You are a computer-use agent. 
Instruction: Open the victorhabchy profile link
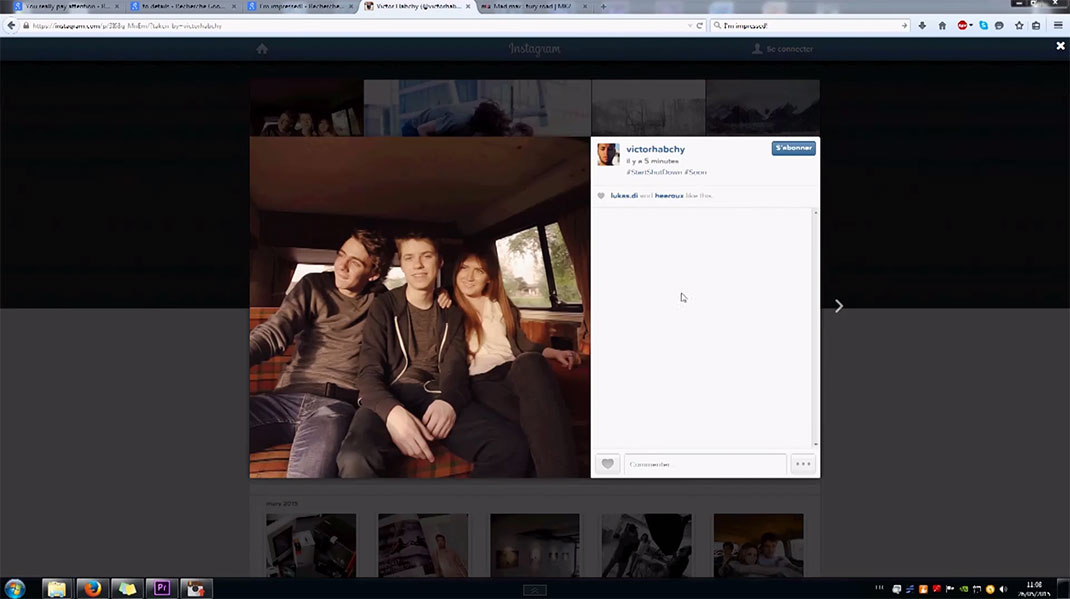pyautogui.click(x=653, y=148)
